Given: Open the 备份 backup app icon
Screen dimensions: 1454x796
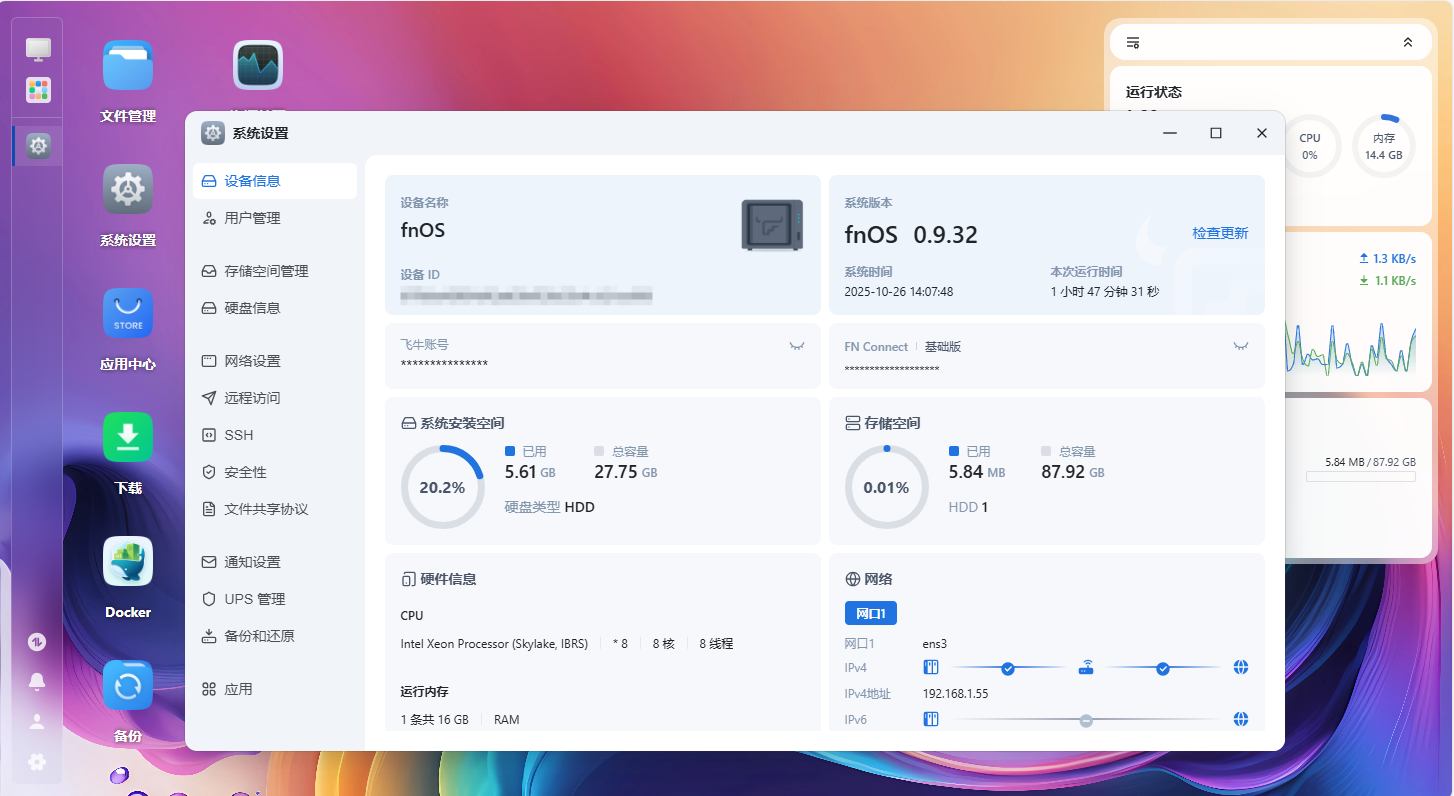Looking at the screenshot, I should (128, 686).
